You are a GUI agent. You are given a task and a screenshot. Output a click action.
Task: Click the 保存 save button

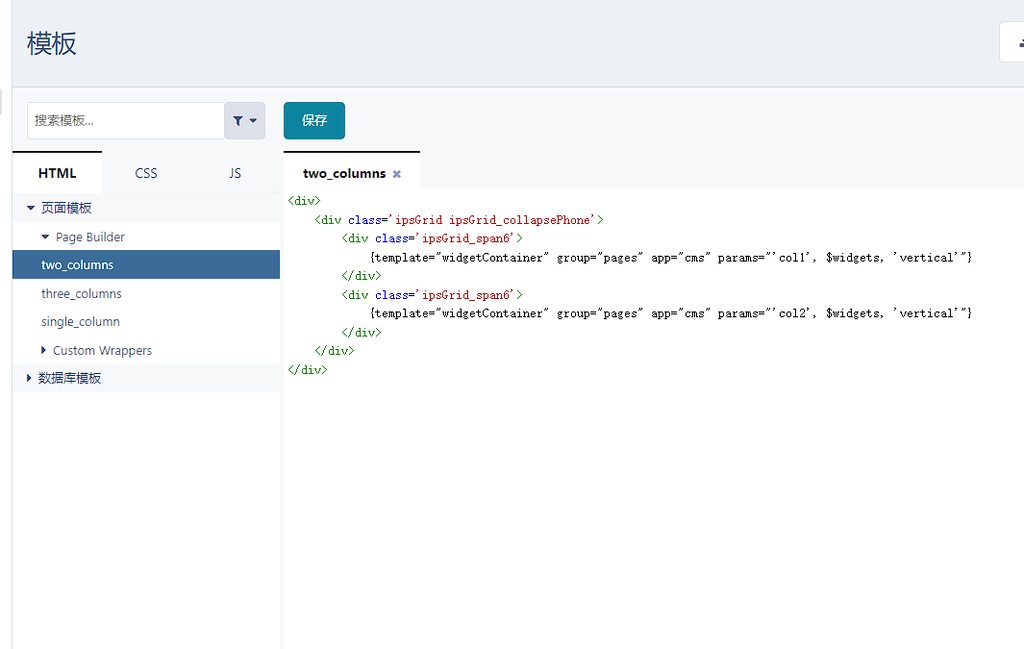pyautogui.click(x=314, y=121)
